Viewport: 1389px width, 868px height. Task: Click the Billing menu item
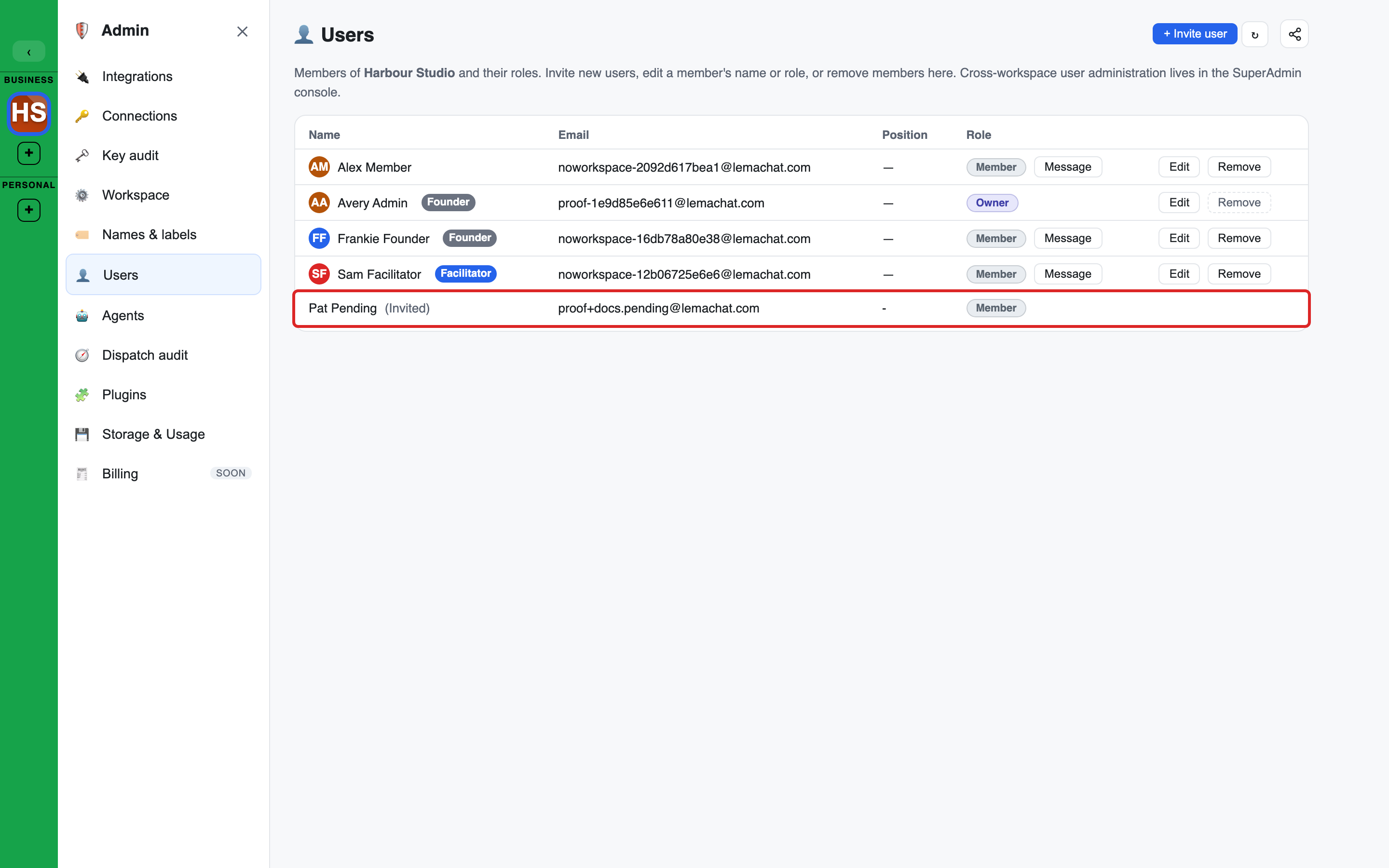pos(163,474)
